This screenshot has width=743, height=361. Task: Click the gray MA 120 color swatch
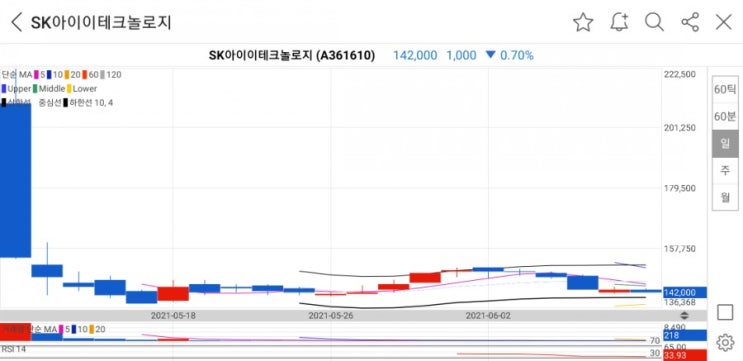[x=102, y=74]
